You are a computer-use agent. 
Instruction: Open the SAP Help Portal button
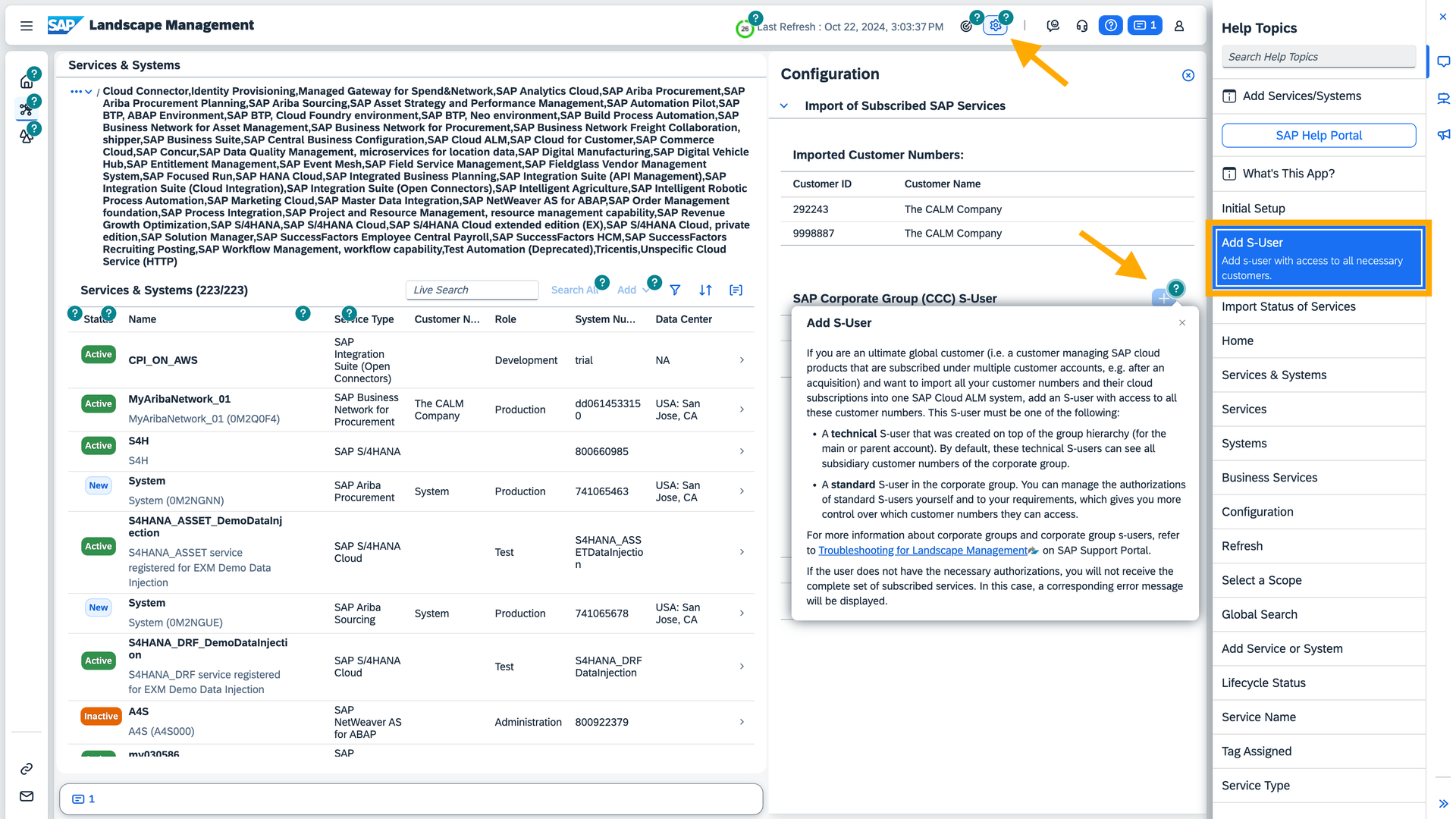(x=1318, y=135)
